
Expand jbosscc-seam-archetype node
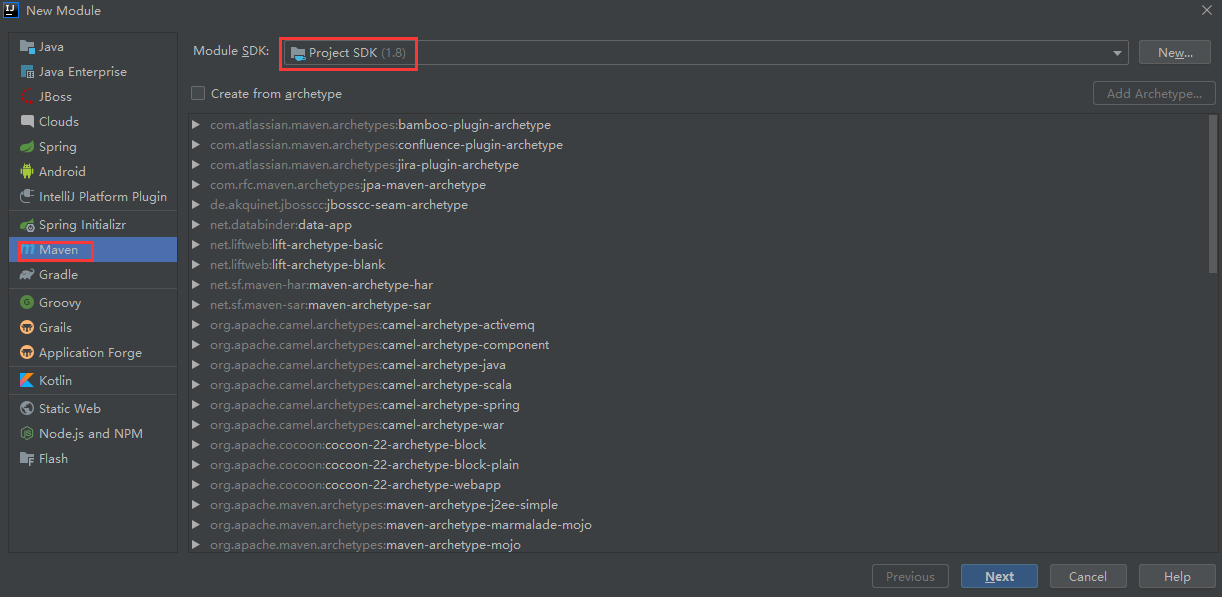[x=196, y=205]
